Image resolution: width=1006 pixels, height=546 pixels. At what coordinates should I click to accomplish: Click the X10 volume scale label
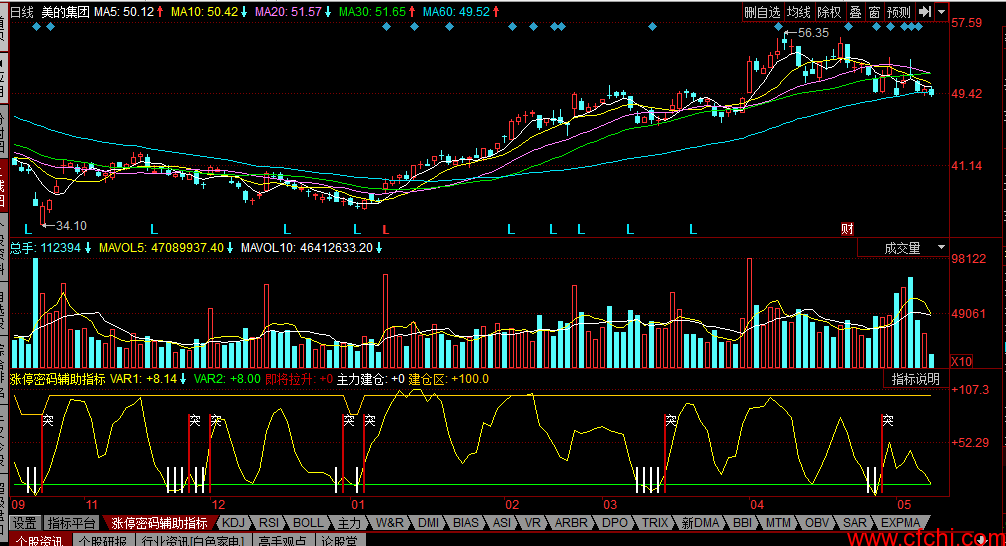[961, 361]
